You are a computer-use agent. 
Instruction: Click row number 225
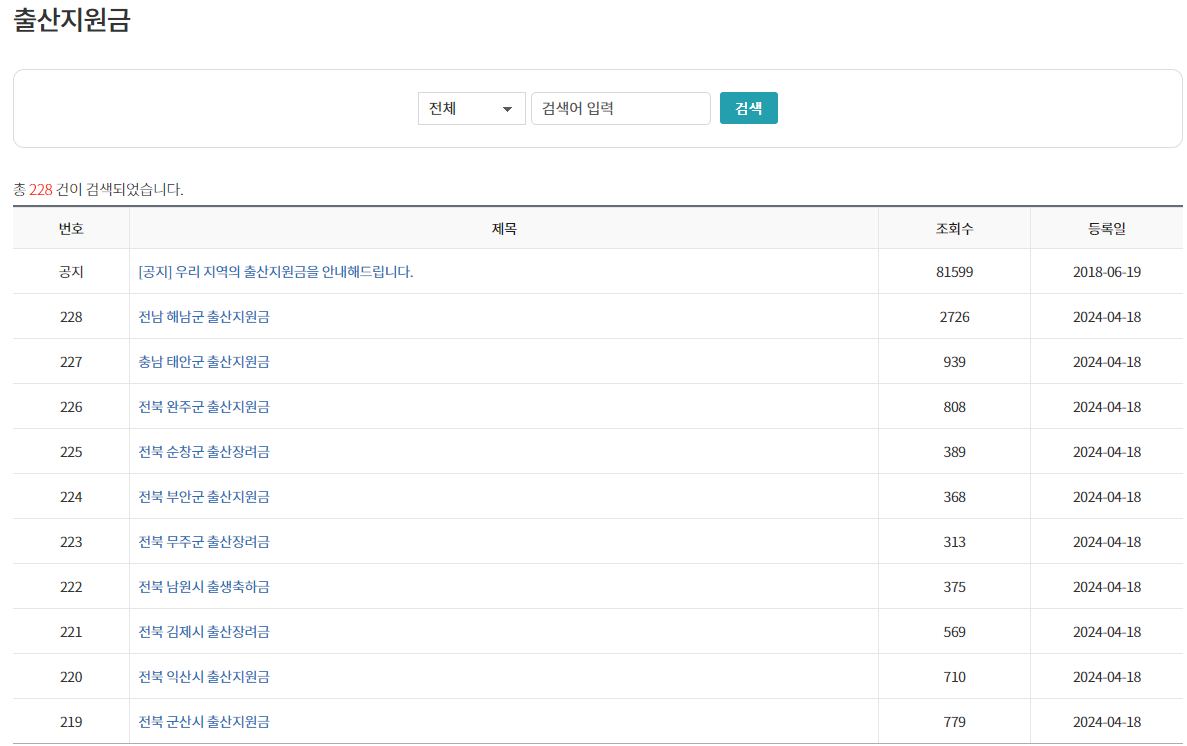(x=71, y=452)
